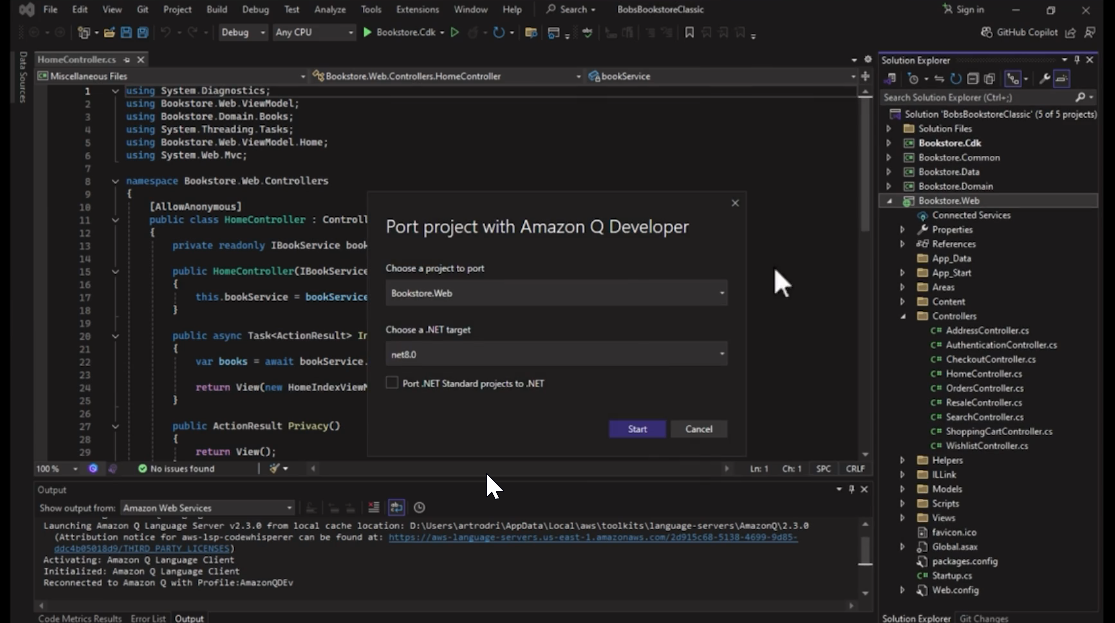Open GitHub Copilot in title bar
This screenshot has width=1115, height=623.
[1020, 32]
